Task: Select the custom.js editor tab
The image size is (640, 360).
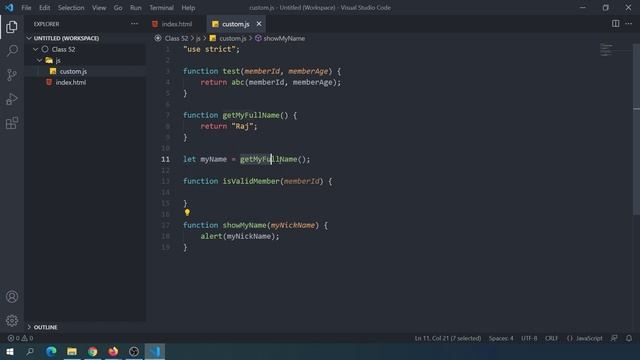Action: pyautogui.click(x=236, y=24)
